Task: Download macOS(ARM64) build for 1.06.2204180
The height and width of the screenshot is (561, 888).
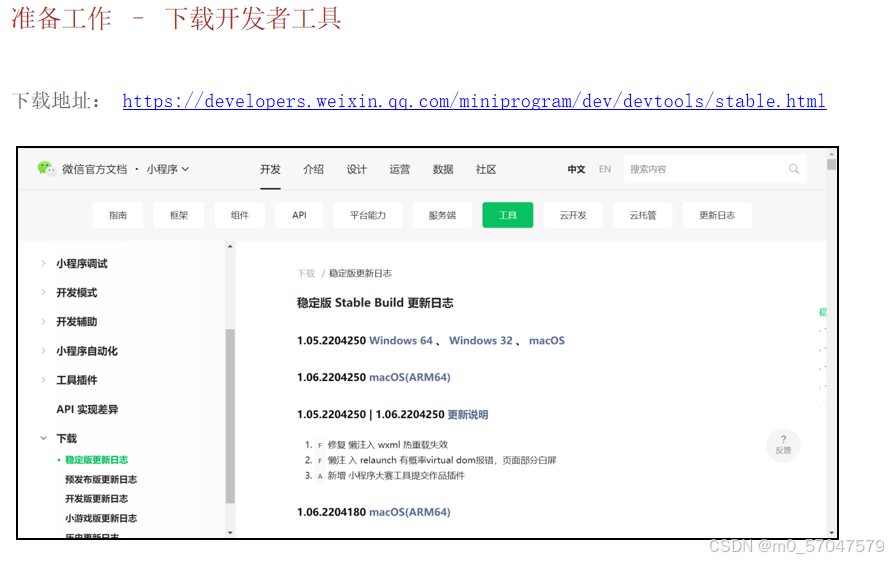Action: [409, 512]
